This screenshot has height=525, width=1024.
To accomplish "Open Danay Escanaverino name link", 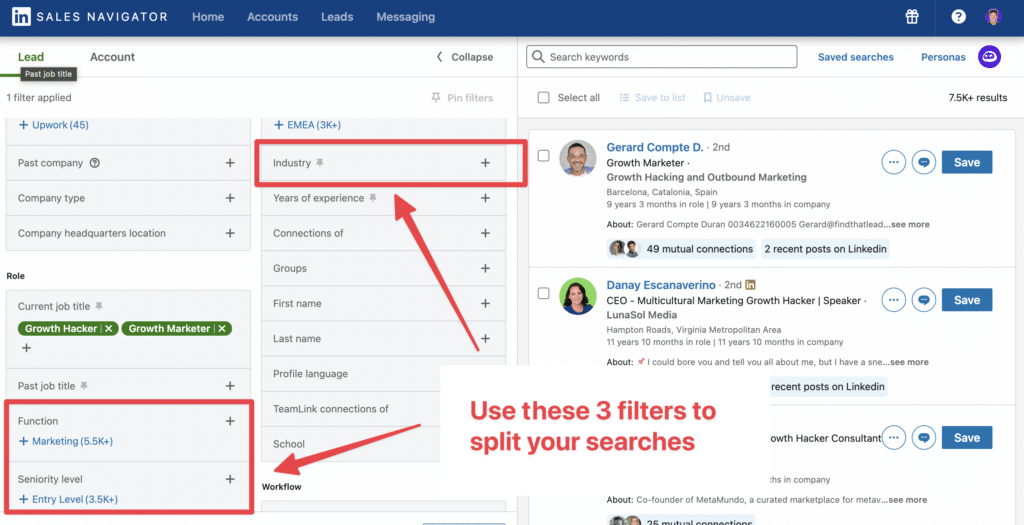I will click(662, 285).
